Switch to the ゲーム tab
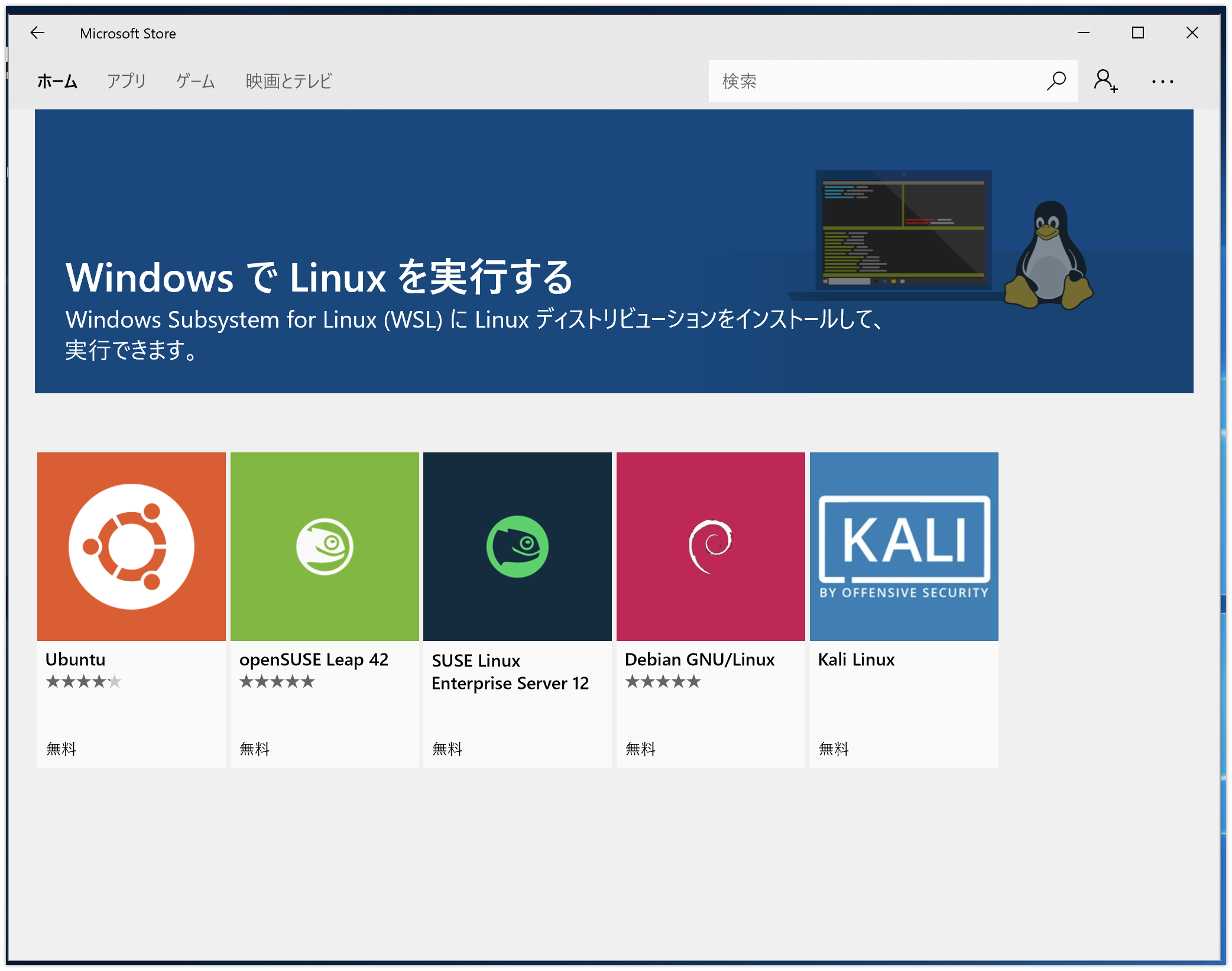The image size is (1232, 971). (x=196, y=81)
